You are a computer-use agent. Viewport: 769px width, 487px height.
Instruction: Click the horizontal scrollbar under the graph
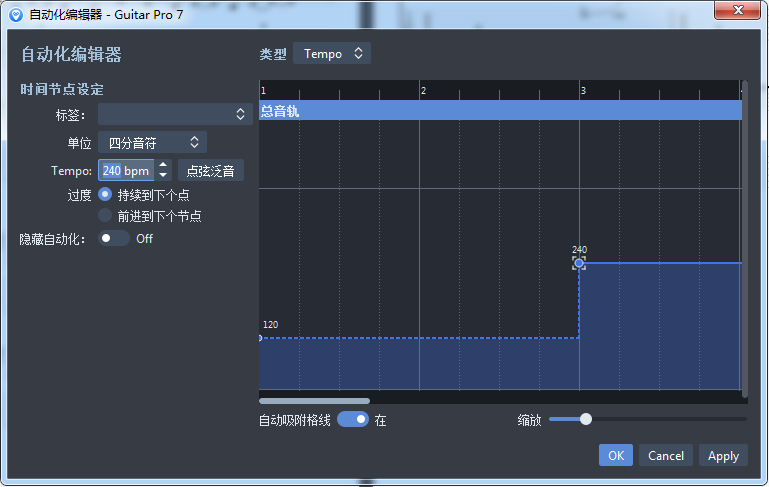[x=315, y=401]
